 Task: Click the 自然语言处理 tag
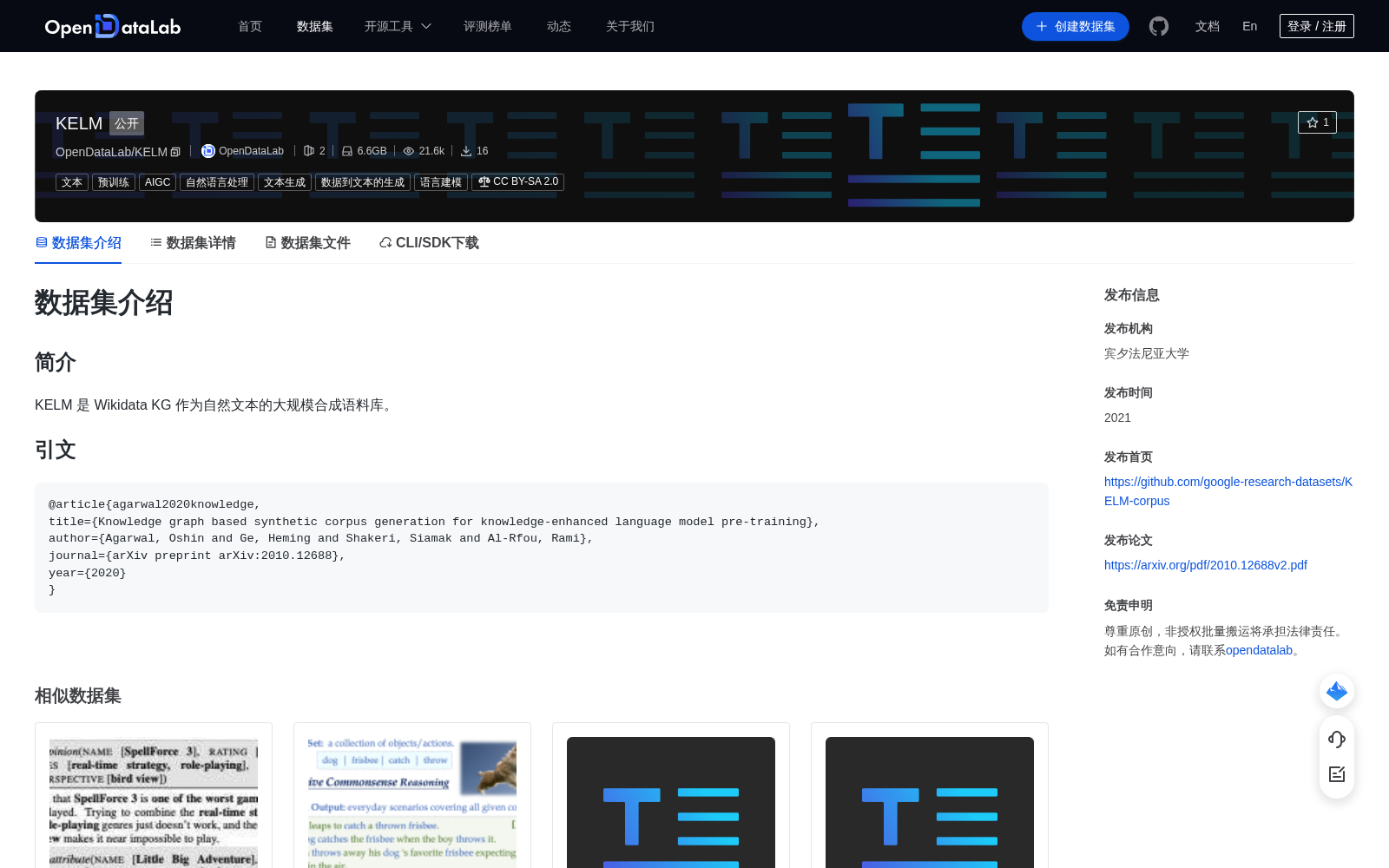217,182
